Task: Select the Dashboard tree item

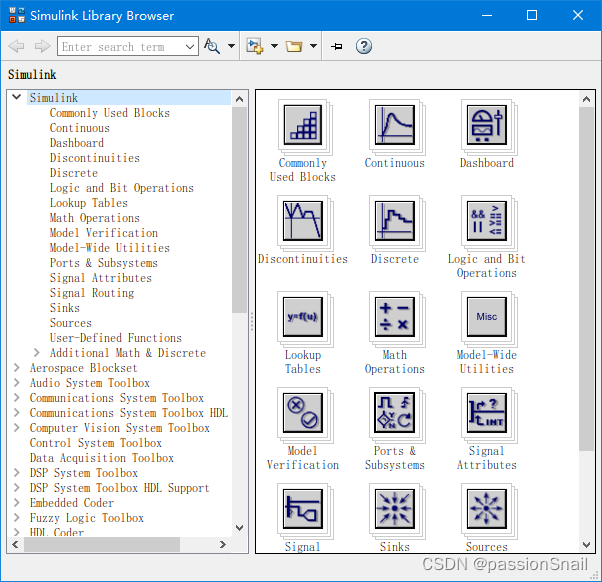Action: click(x=77, y=143)
